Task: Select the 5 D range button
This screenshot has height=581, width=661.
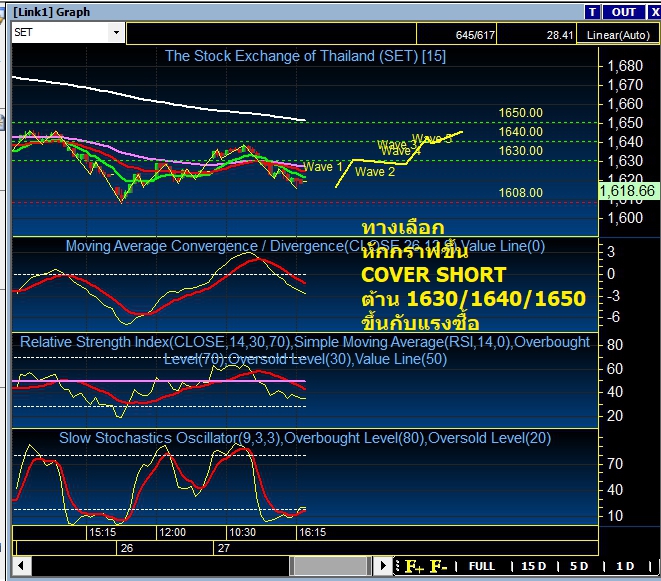Action: (x=579, y=566)
